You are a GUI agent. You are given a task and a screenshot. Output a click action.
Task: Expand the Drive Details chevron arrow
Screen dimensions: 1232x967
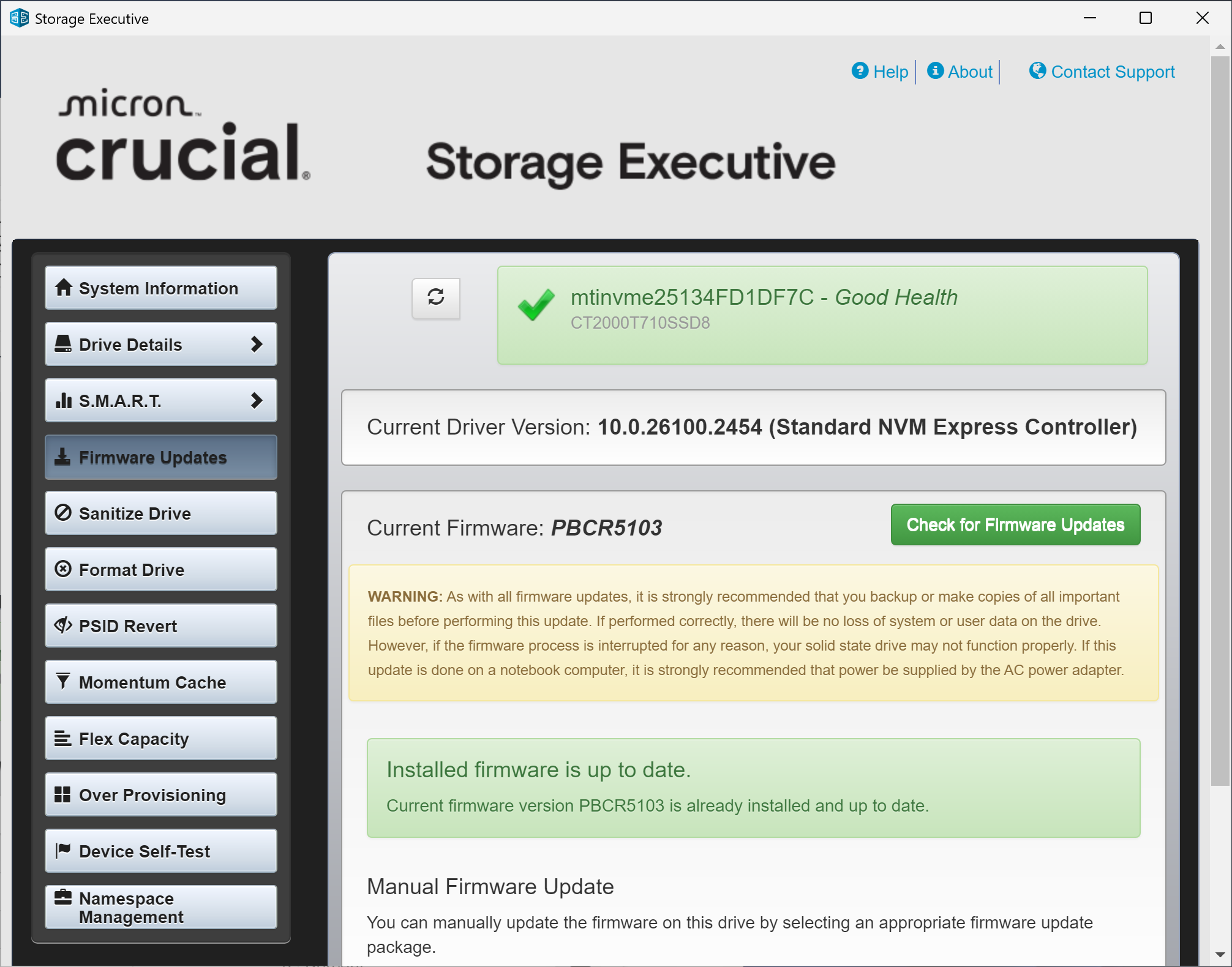(x=257, y=344)
